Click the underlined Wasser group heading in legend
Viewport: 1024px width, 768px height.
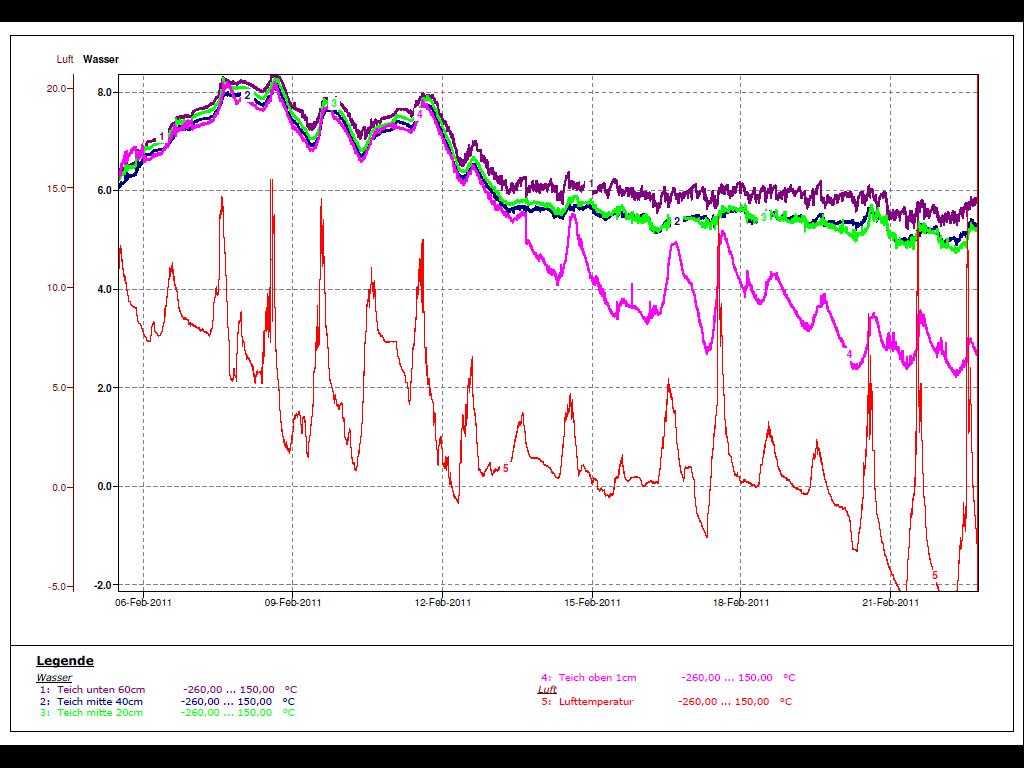(x=54, y=678)
